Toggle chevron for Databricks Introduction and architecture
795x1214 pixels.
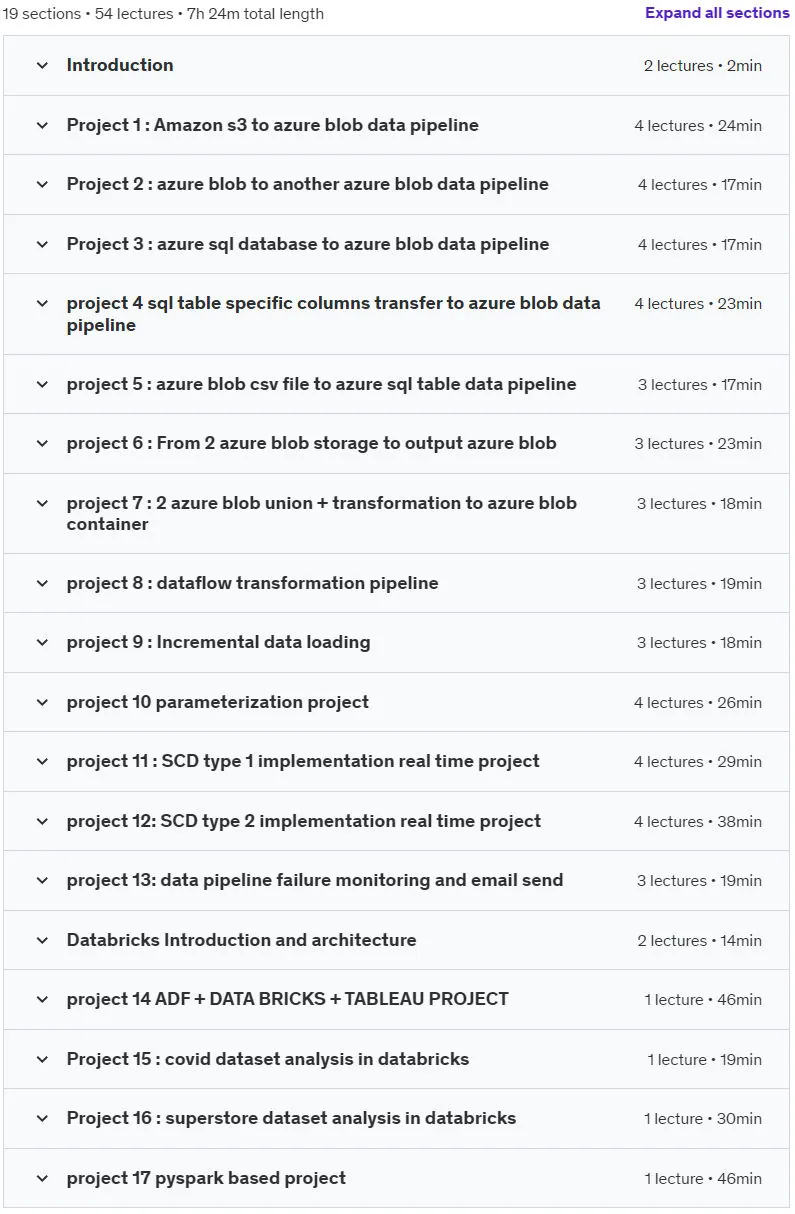tap(42, 940)
